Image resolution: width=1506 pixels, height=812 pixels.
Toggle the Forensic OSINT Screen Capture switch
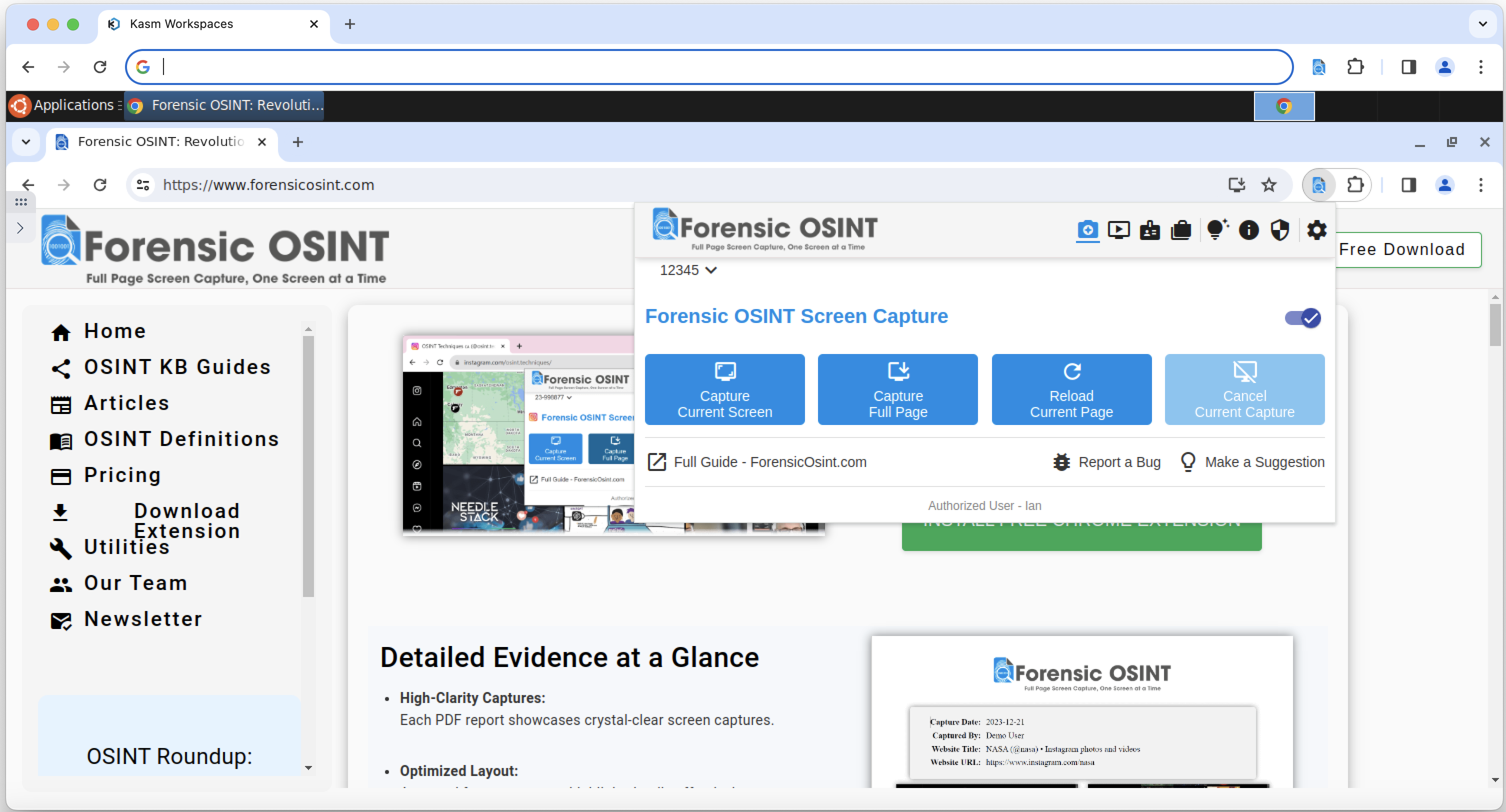pyautogui.click(x=1302, y=318)
